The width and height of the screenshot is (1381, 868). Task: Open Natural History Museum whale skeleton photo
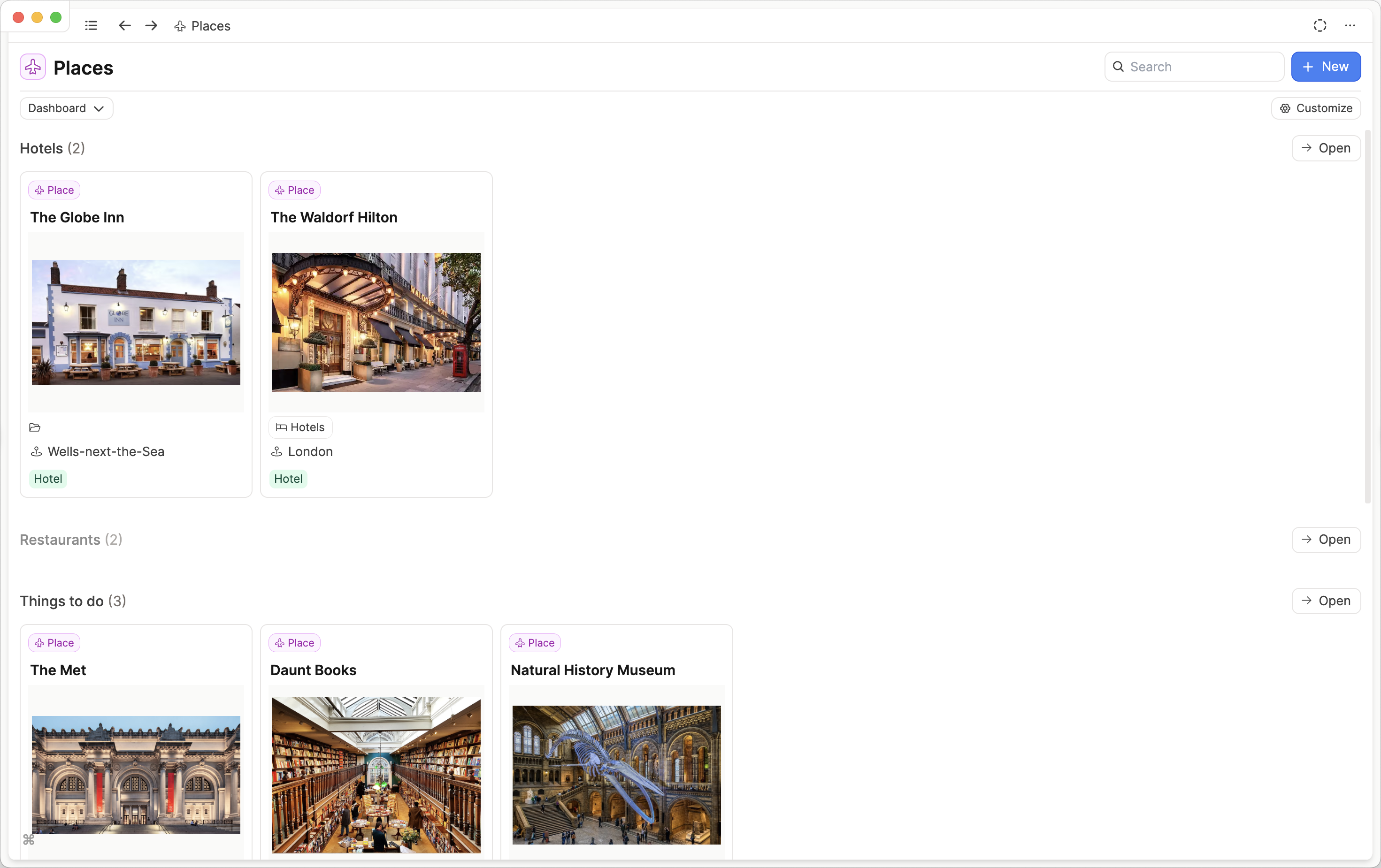616,775
